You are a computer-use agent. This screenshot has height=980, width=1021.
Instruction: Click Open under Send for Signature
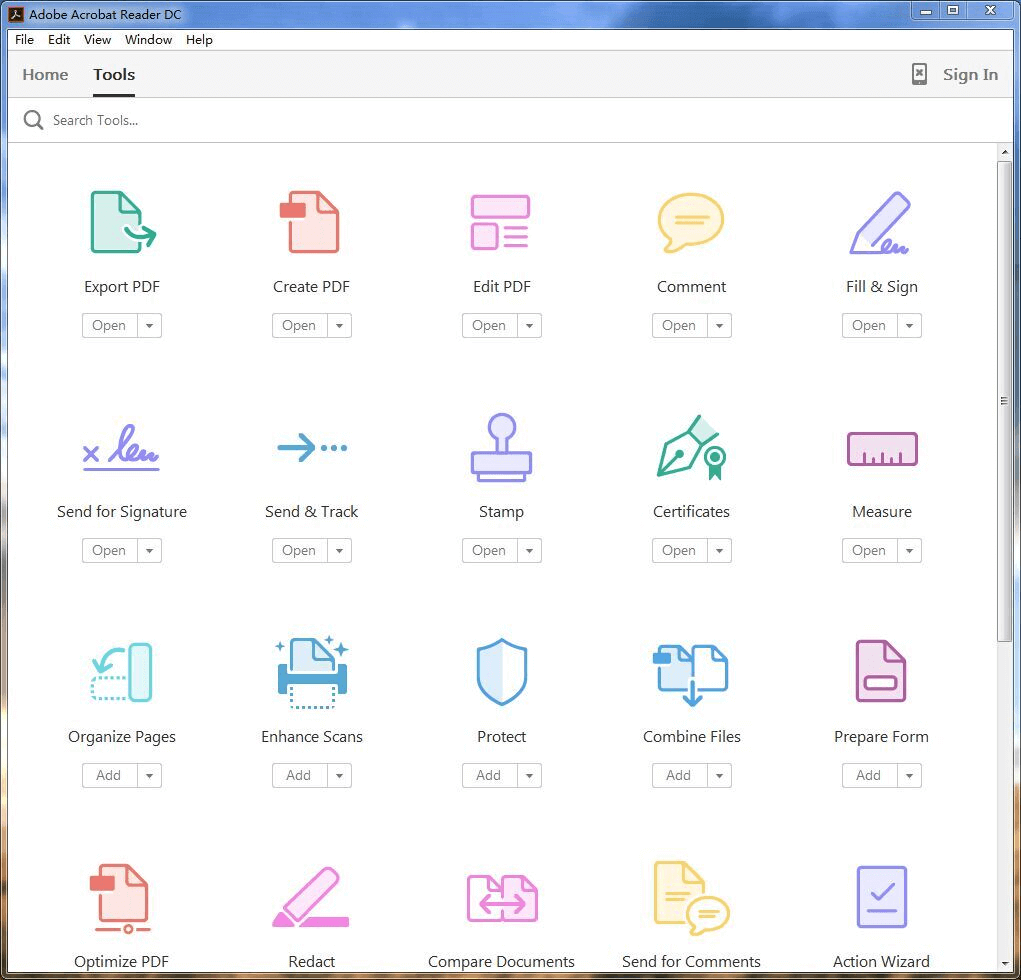point(109,551)
